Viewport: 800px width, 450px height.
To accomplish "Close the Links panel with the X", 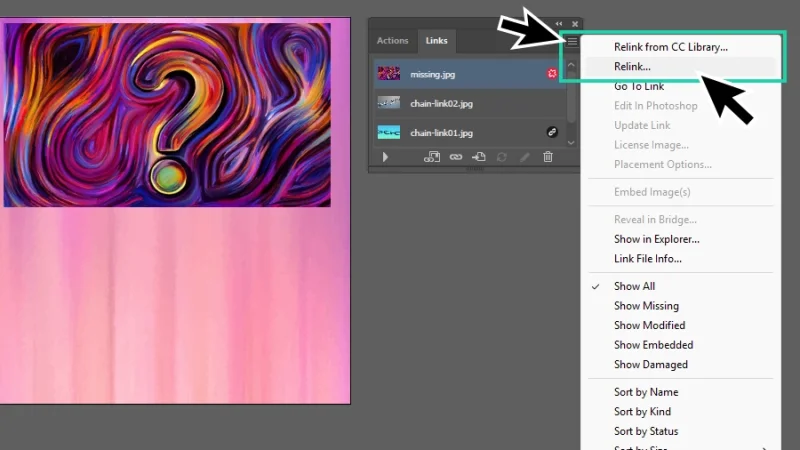I will click(x=575, y=24).
